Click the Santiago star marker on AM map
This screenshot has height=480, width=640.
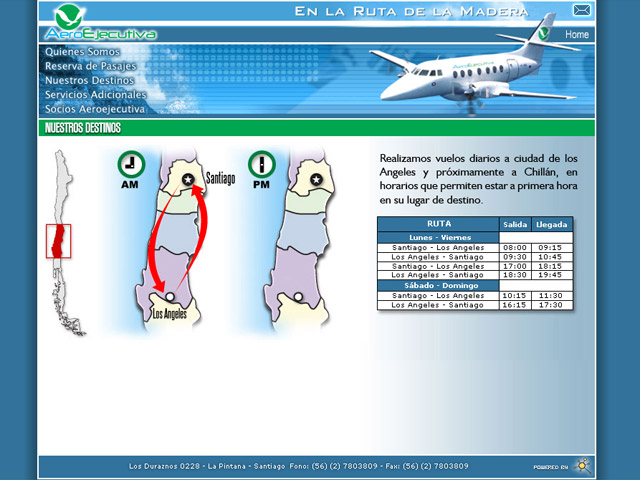[187, 180]
